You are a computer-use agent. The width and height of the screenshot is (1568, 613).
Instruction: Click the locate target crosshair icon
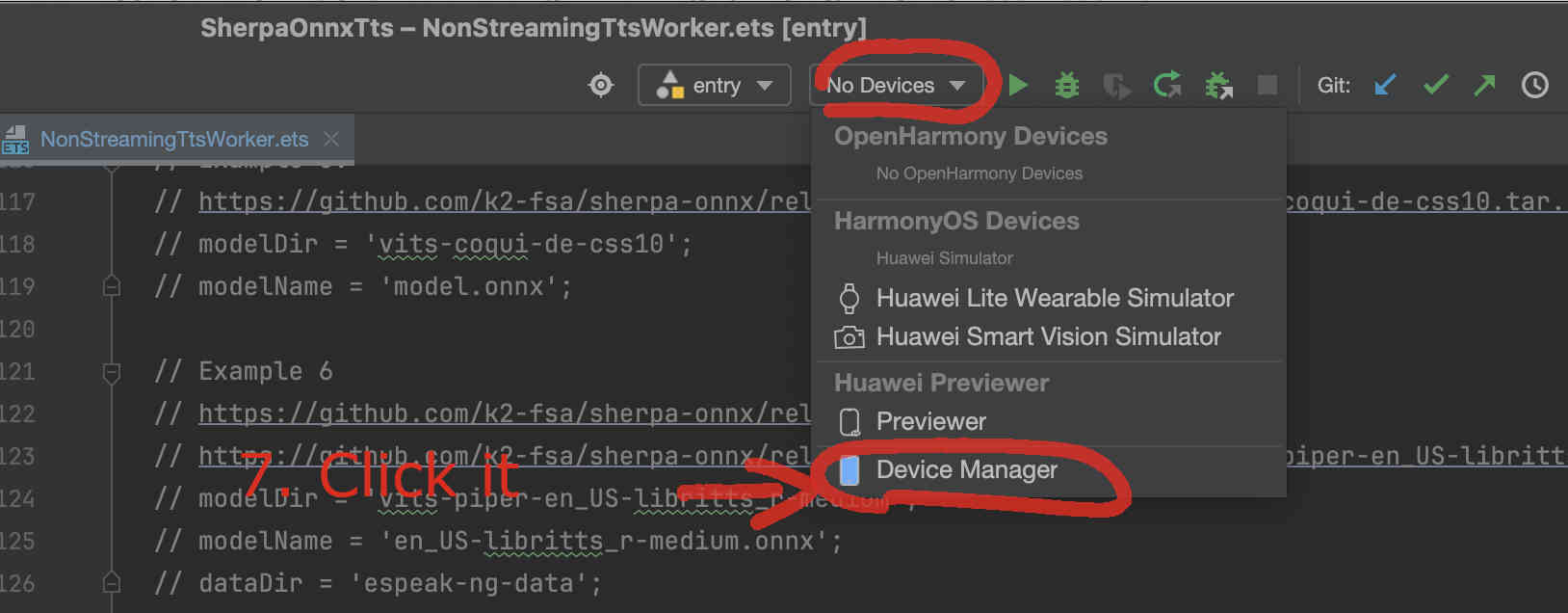pyautogui.click(x=601, y=86)
